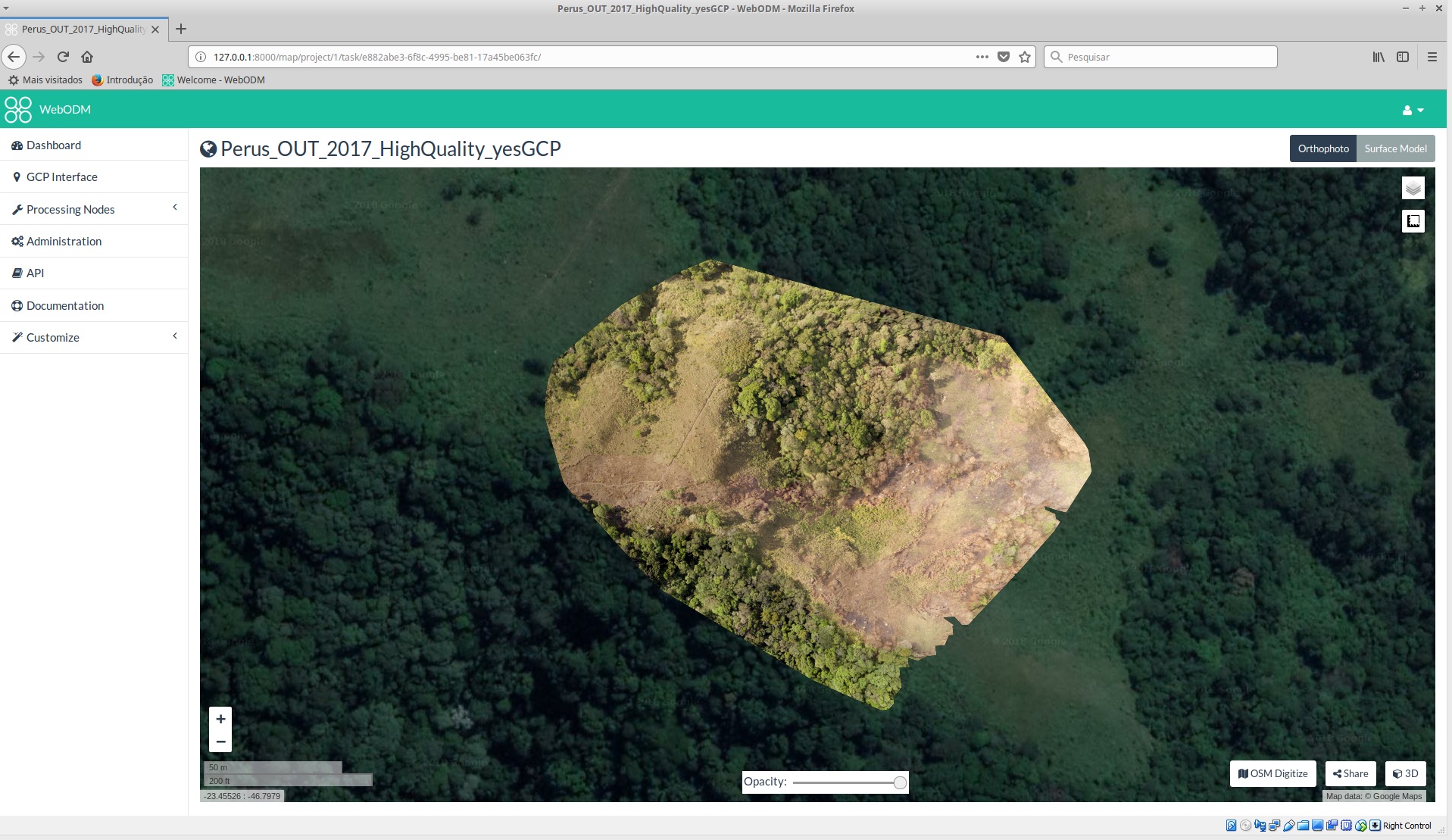The height and width of the screenshot is (840, 1452).
Task: Click the zoom in control on the map
Action: tap(220, 718)
